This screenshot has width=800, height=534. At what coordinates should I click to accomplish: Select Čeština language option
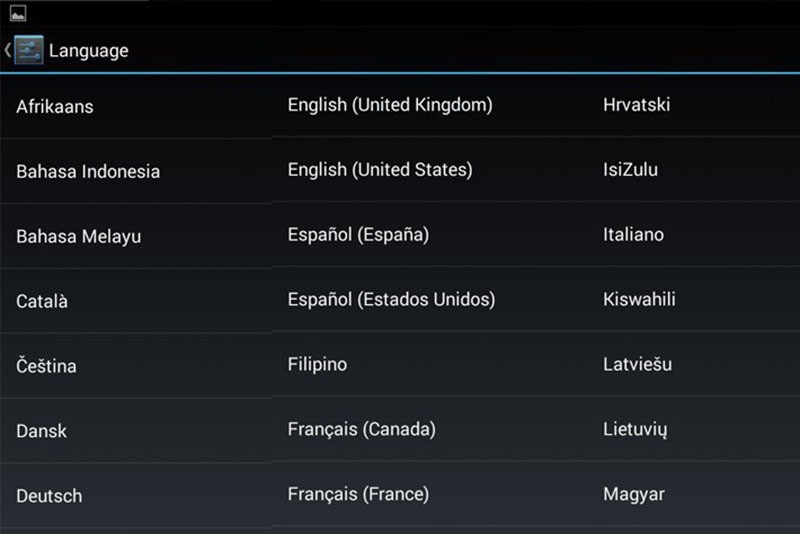tap(46, 366)
